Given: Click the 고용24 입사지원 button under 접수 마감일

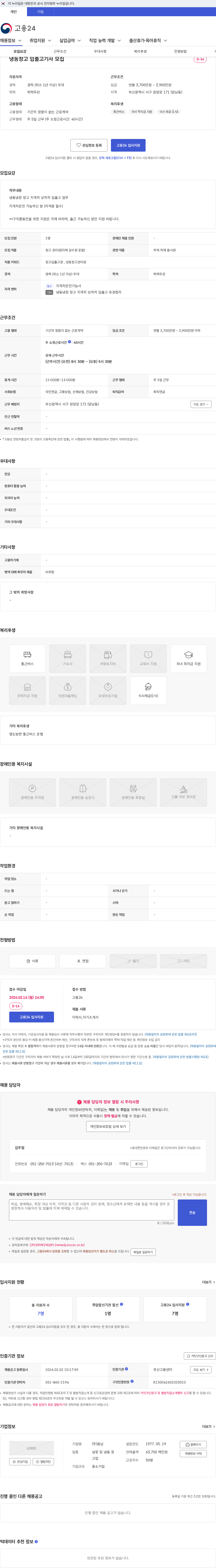Looking at the screenshot, I should (32, 1017).
